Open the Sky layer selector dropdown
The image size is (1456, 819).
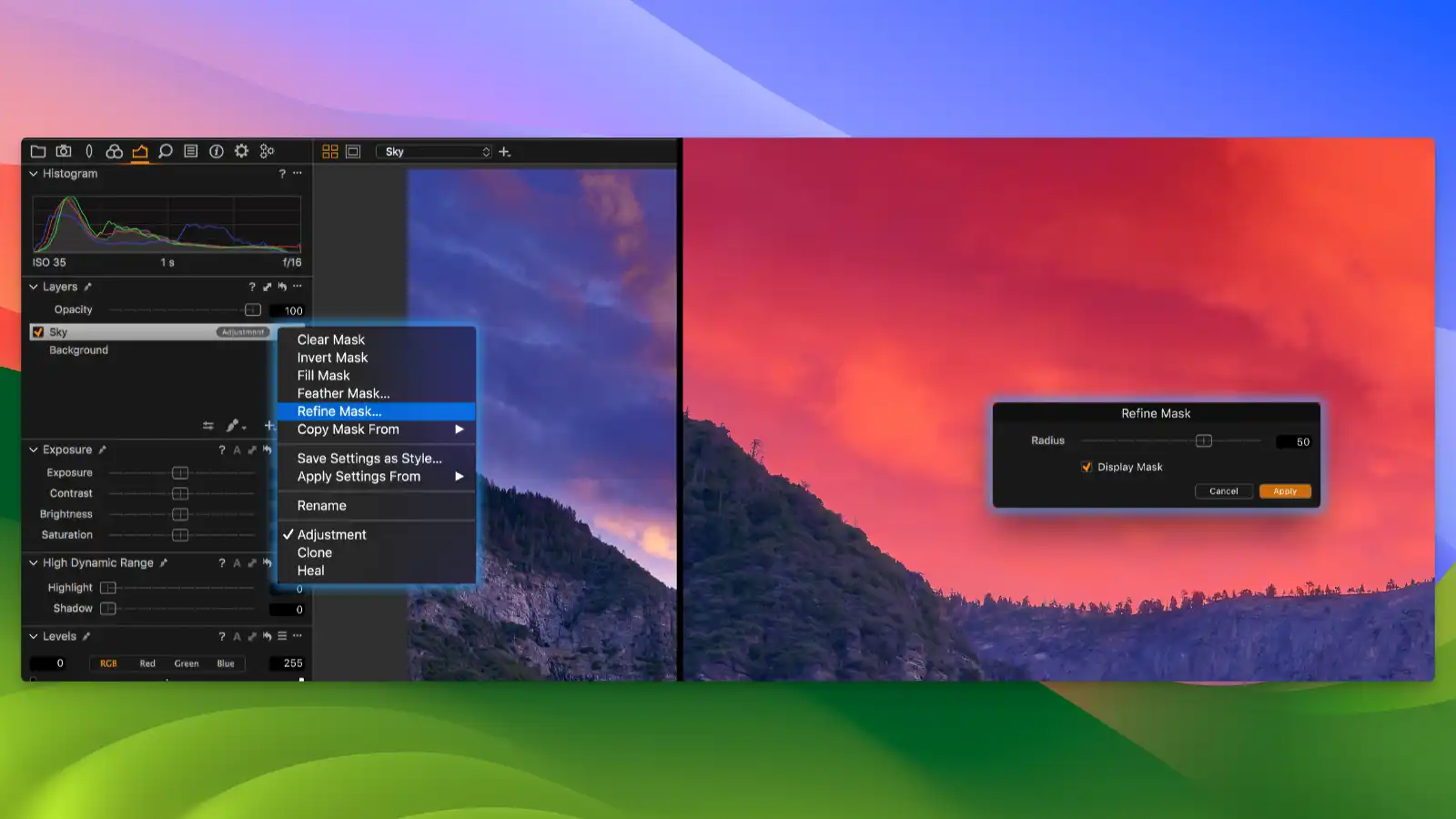[x=437, y=152]
